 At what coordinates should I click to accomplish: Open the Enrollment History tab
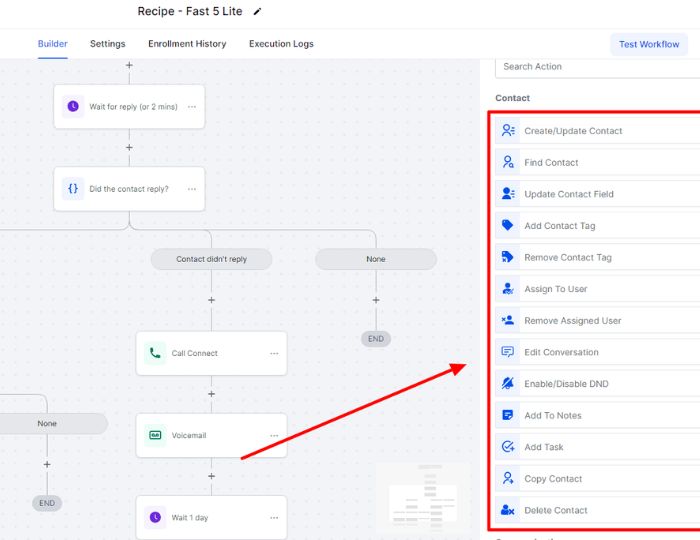(187, 44)
